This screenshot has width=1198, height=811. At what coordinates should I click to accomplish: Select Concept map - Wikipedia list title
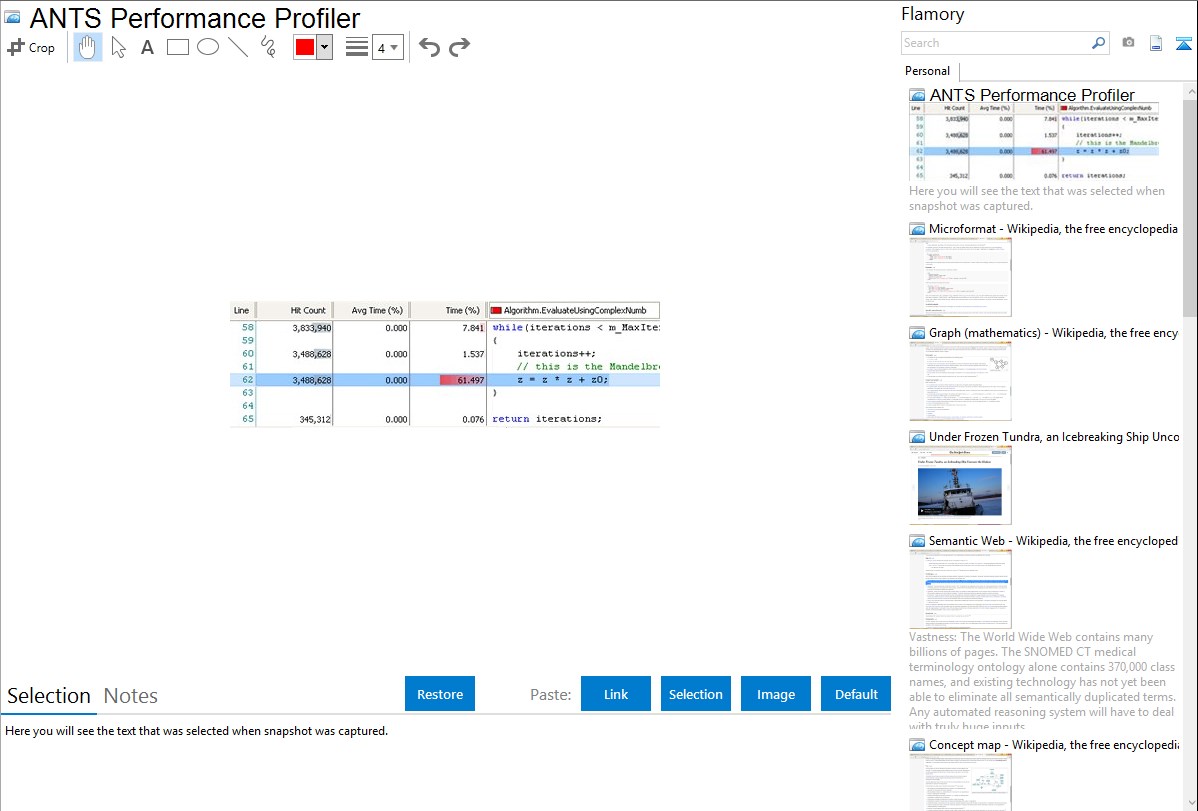[x=1054, y=744]
